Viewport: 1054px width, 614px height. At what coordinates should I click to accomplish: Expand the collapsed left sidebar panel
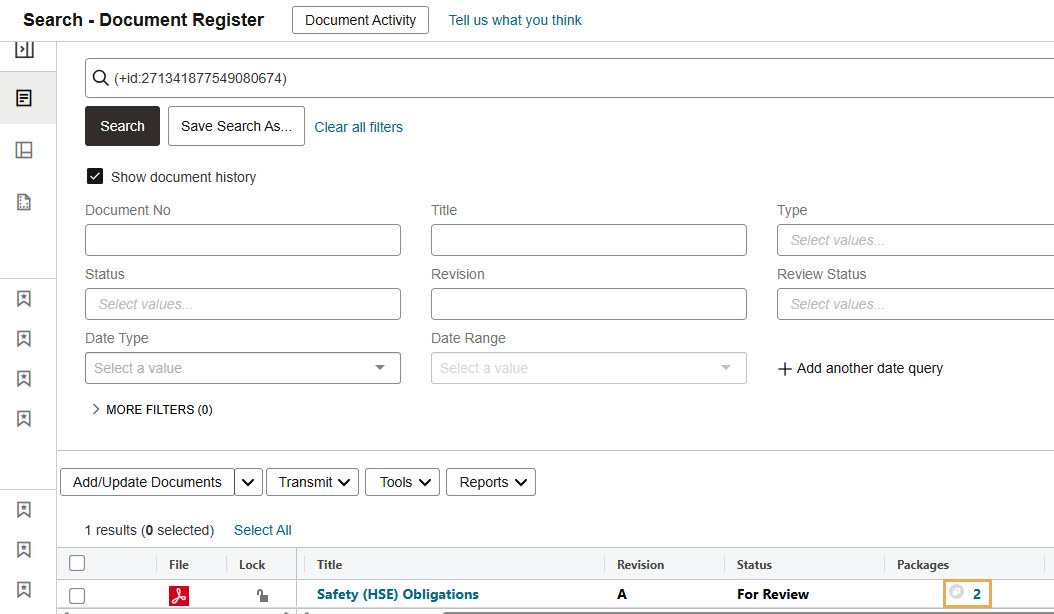click(x=24, y=49)
